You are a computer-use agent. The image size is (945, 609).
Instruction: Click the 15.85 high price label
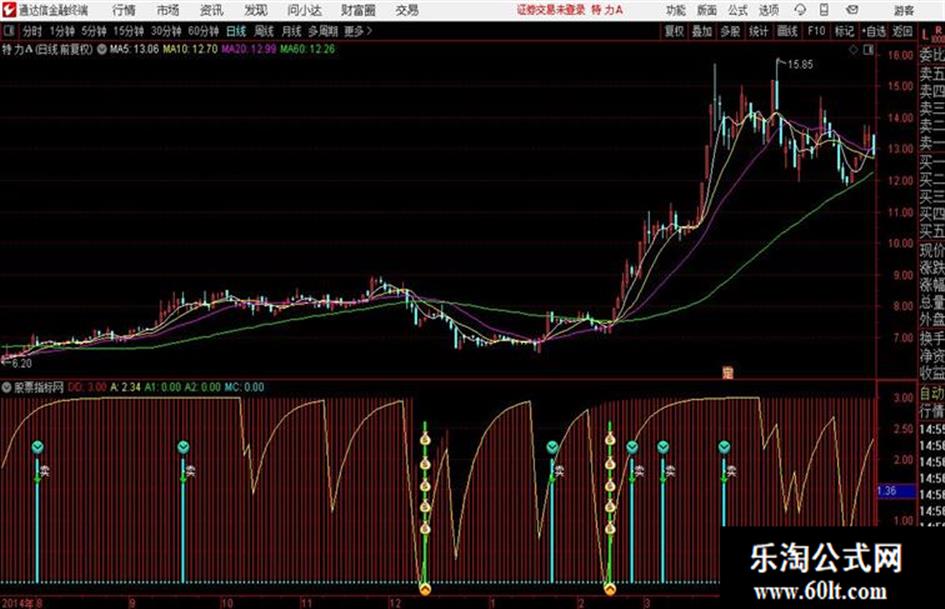(x=800, y=65)
